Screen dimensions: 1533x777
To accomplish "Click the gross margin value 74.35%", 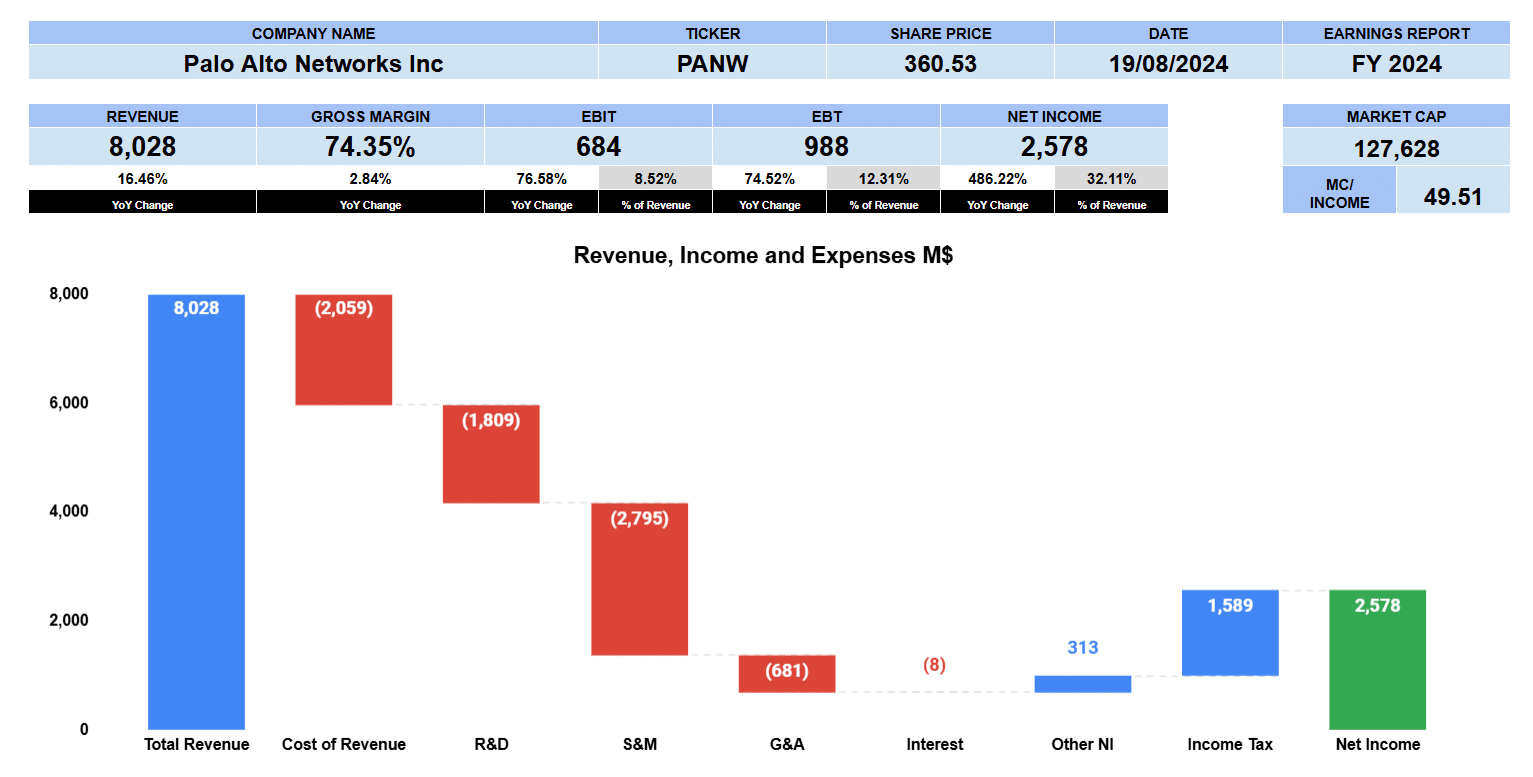I will click(370, 147).
